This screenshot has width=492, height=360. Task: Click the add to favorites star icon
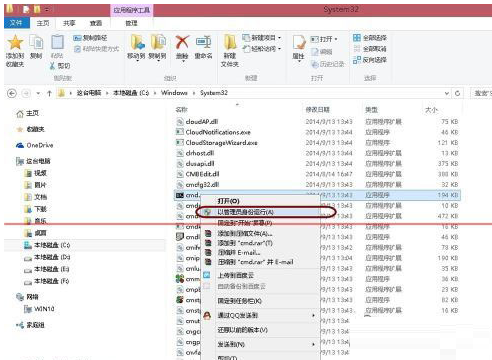[15, 42]
